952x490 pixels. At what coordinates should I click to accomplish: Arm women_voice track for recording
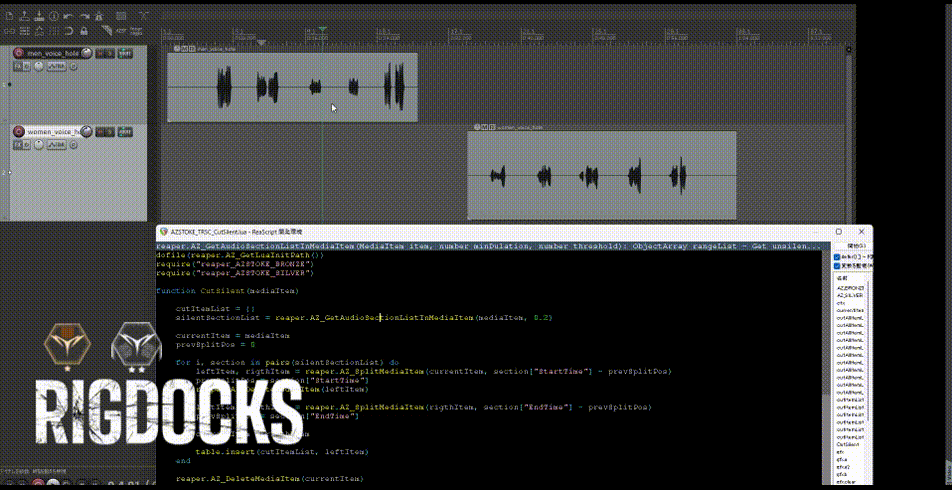tap(18, 131)
